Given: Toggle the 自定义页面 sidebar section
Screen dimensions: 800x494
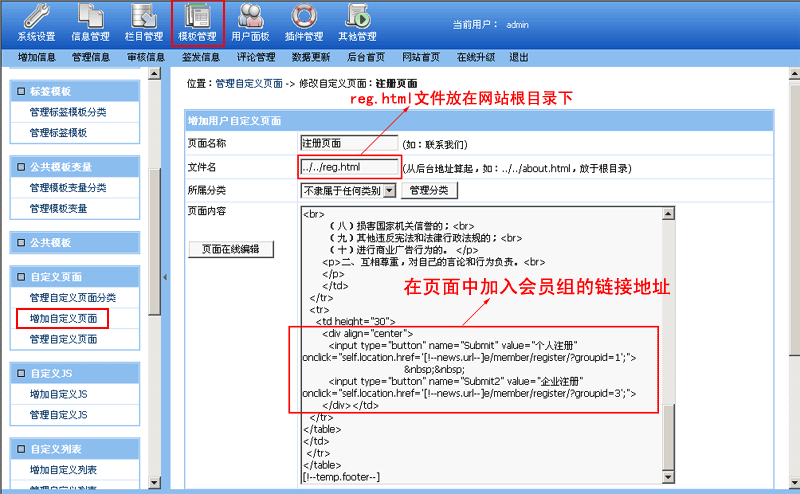Looking at the screenshot, I should pos(21,275).
